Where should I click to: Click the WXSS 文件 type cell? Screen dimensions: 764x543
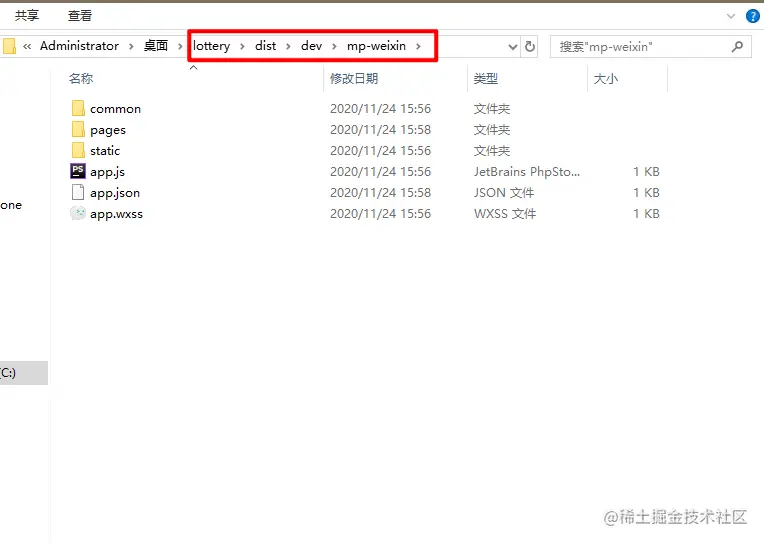[x=505, y=213]
